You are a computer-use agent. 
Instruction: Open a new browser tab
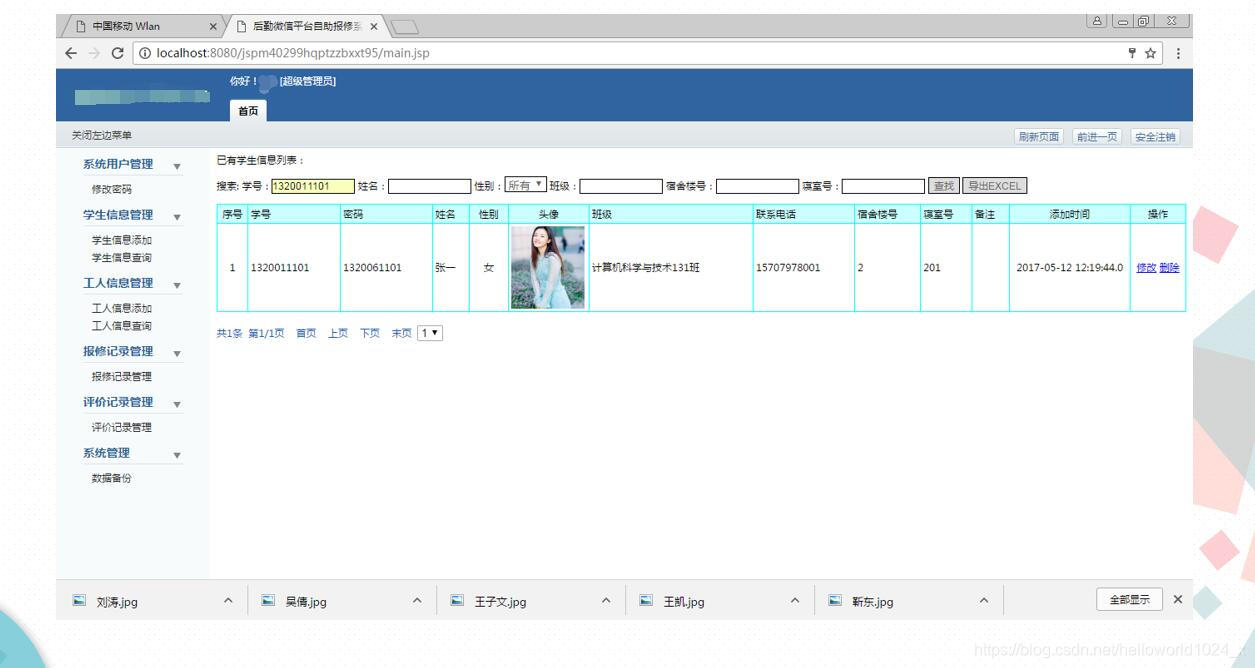pos(404,27)
